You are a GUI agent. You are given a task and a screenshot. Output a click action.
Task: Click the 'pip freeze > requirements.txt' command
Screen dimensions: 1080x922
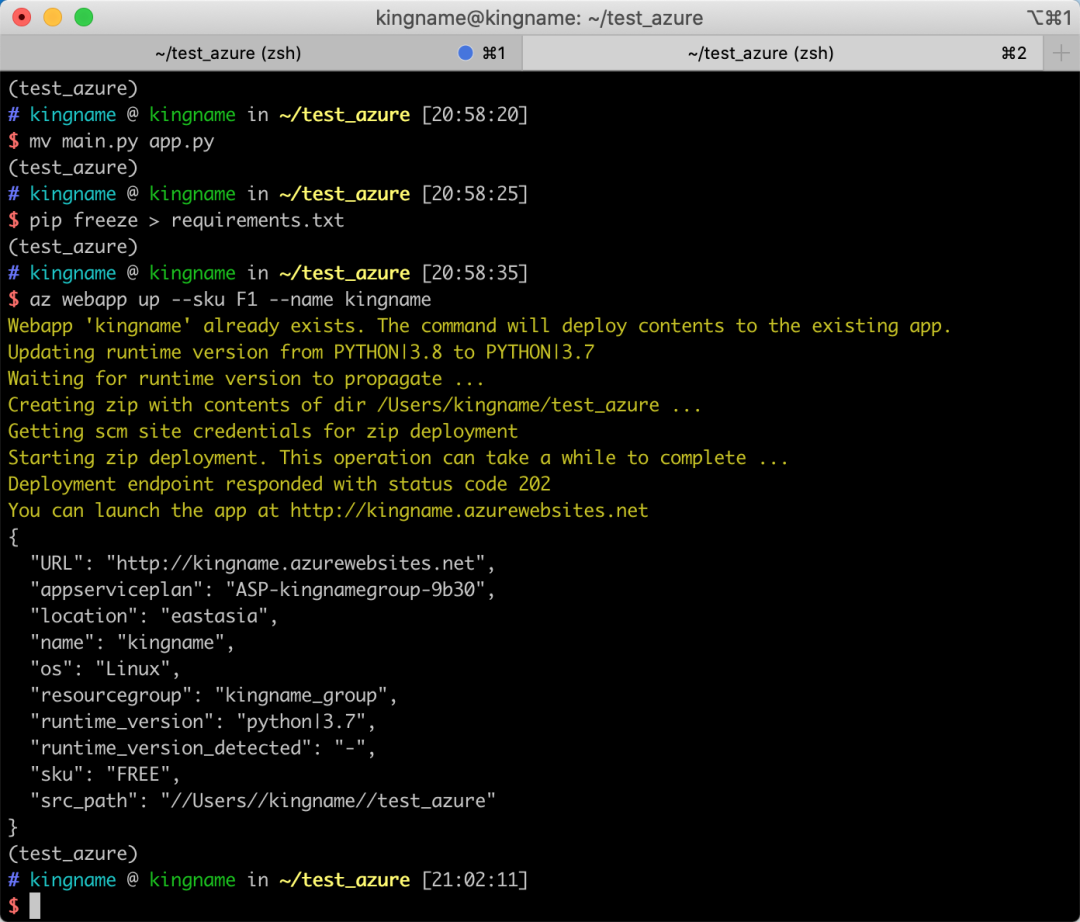point(186,220)
